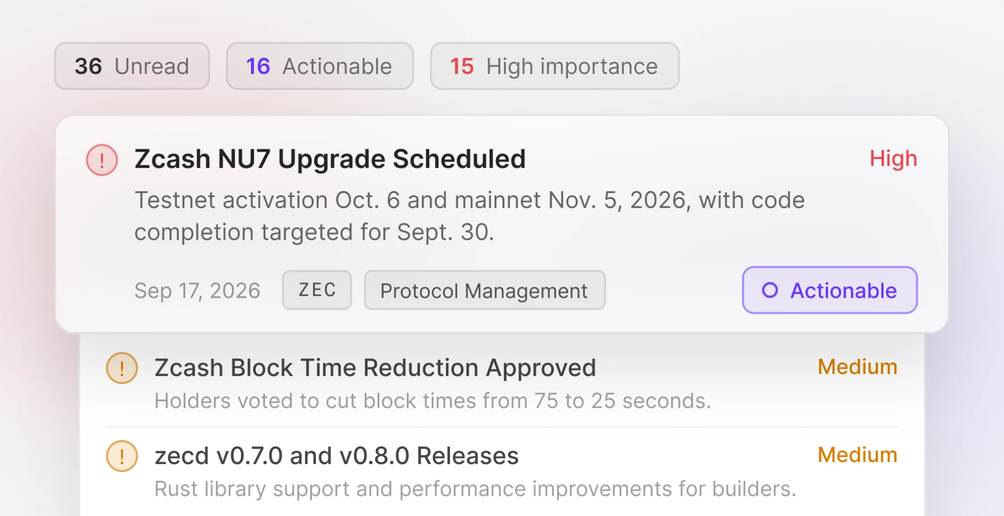Select the ZEC tag
Viewport: 1004px width, 516px height.
(x=317, y=290)
